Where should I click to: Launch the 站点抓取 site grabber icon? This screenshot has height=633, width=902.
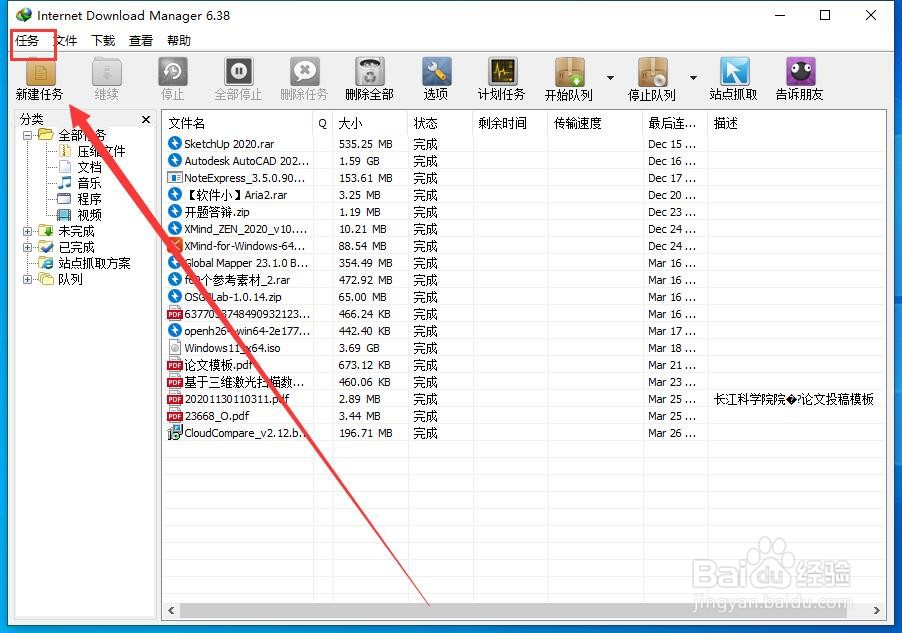coord(734,72)
